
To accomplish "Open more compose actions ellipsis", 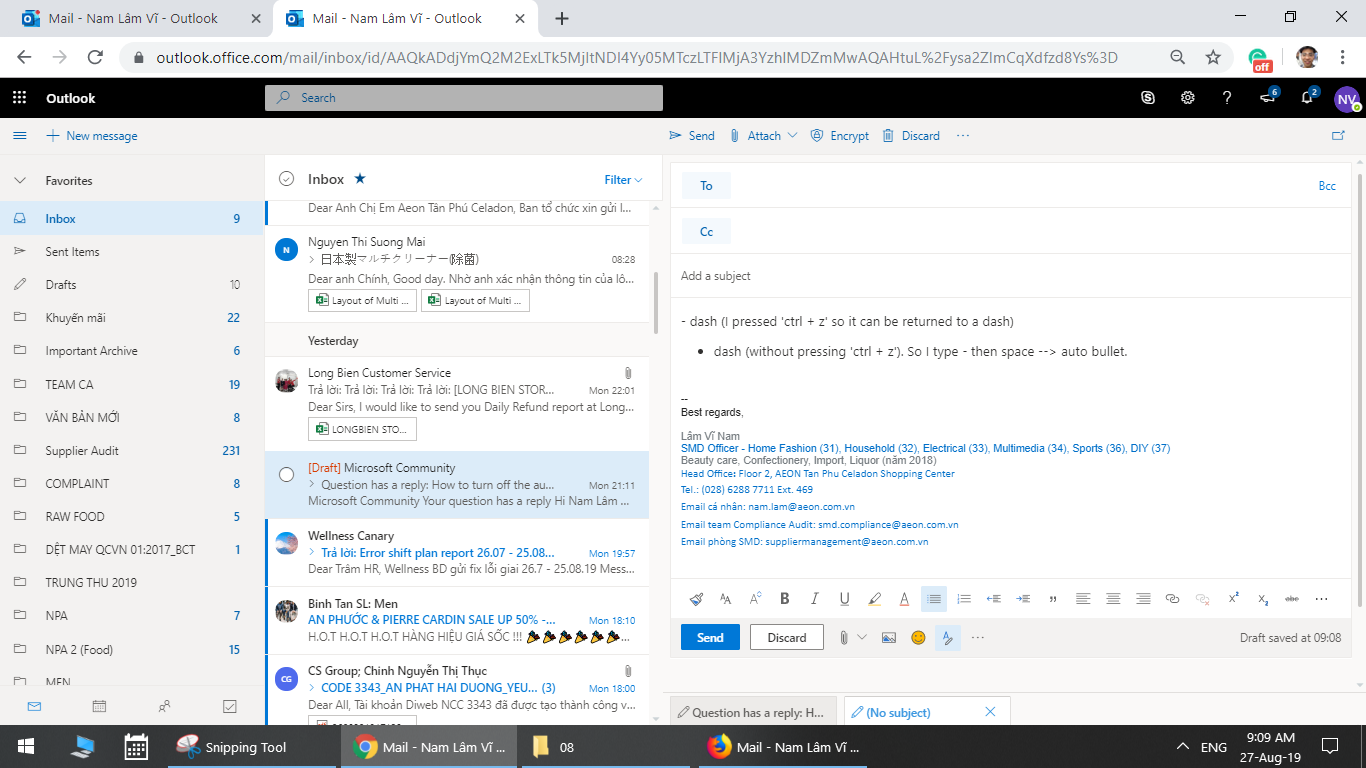I will [x=978, y=637].
